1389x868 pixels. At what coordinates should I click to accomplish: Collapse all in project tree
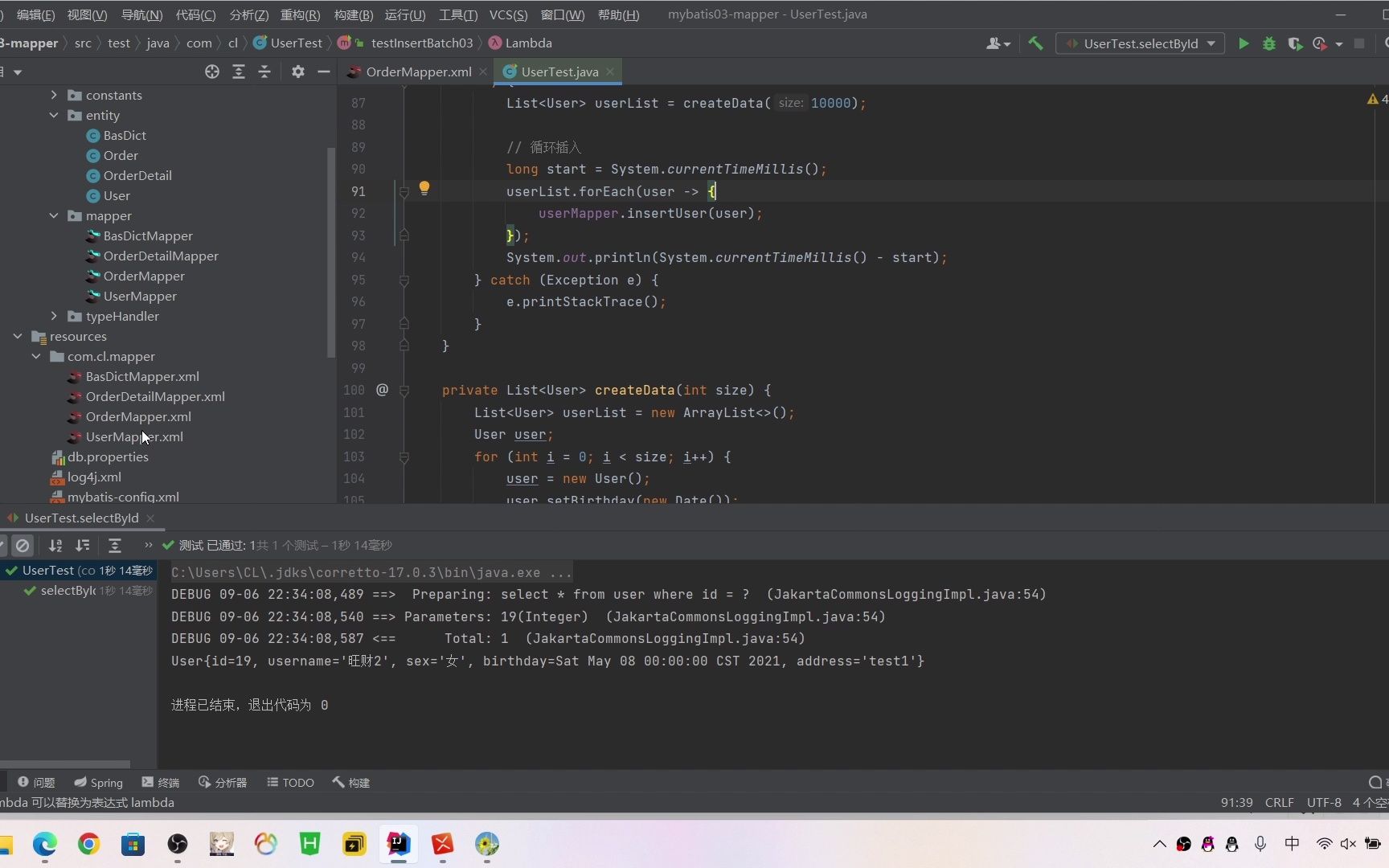264,72
